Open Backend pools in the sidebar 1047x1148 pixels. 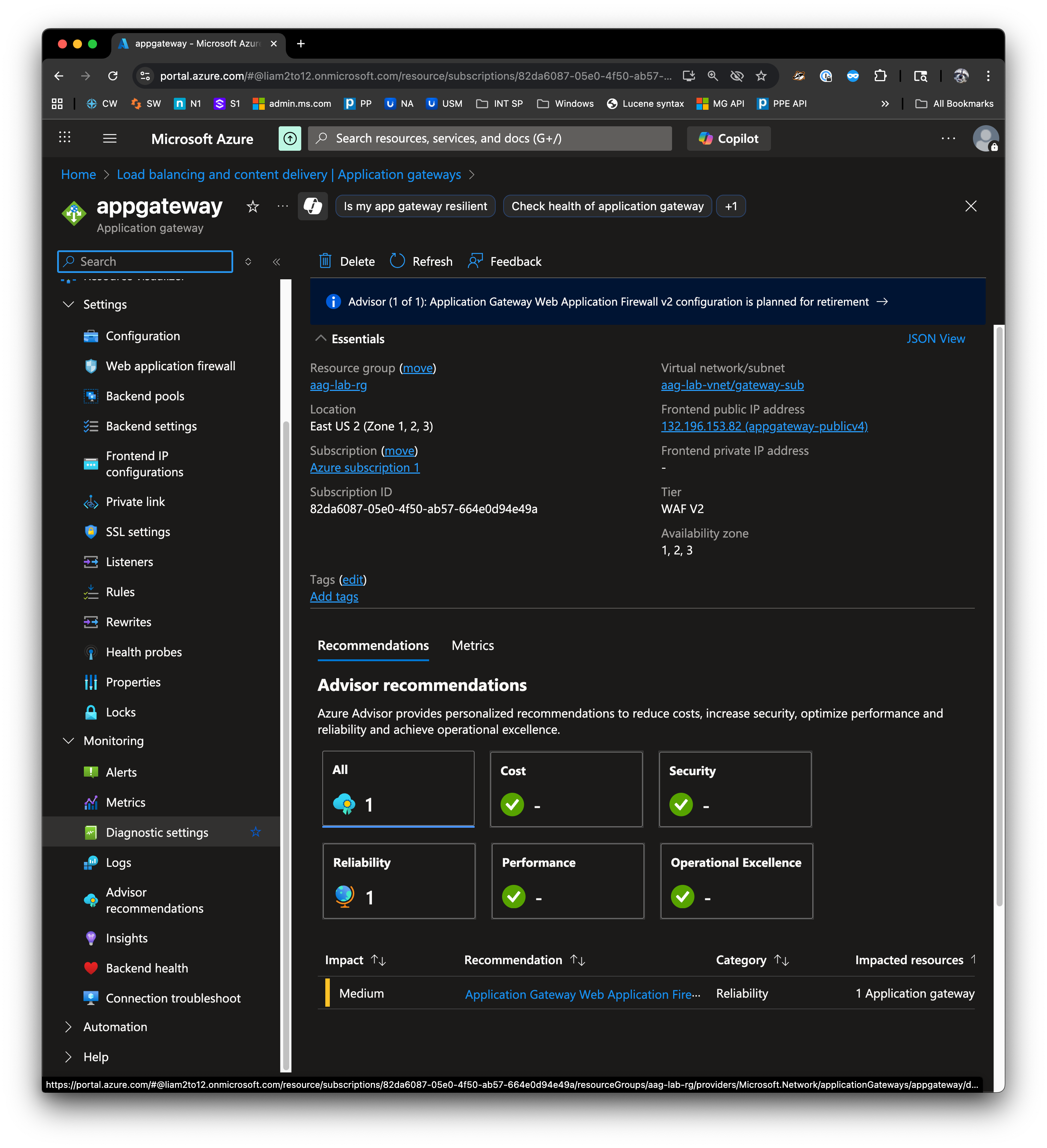[145, 396]
